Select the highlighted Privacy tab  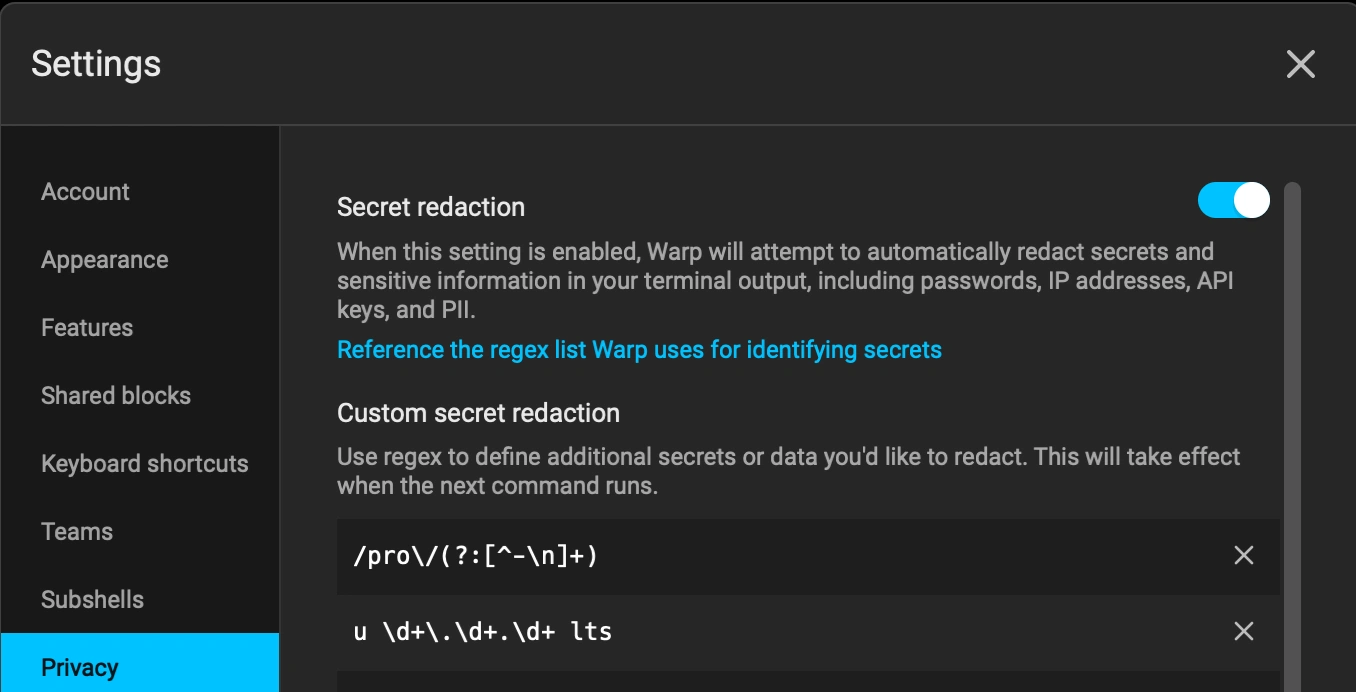tap(80, 668)
